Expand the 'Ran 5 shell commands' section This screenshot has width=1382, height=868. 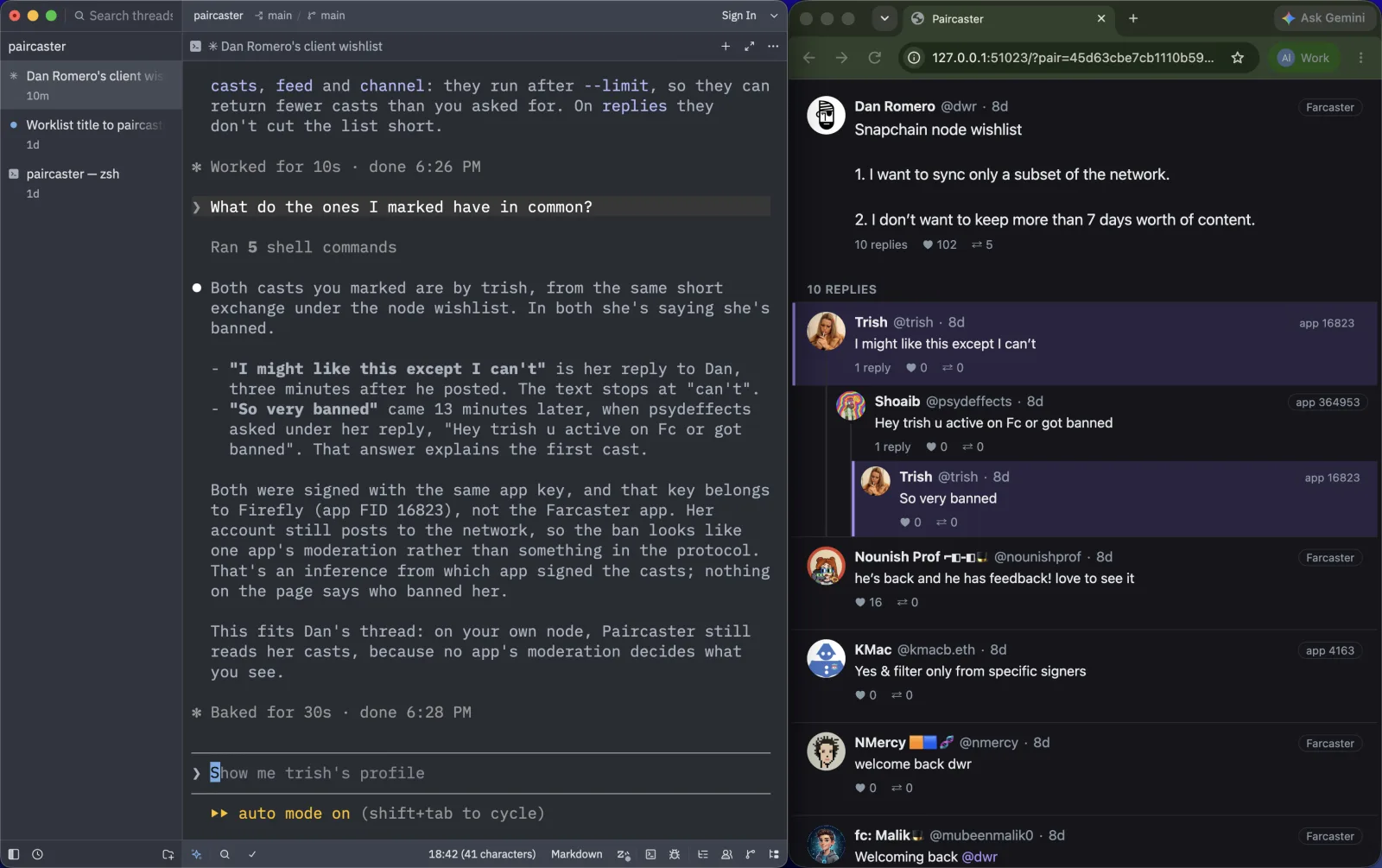(x=303, y=247)
